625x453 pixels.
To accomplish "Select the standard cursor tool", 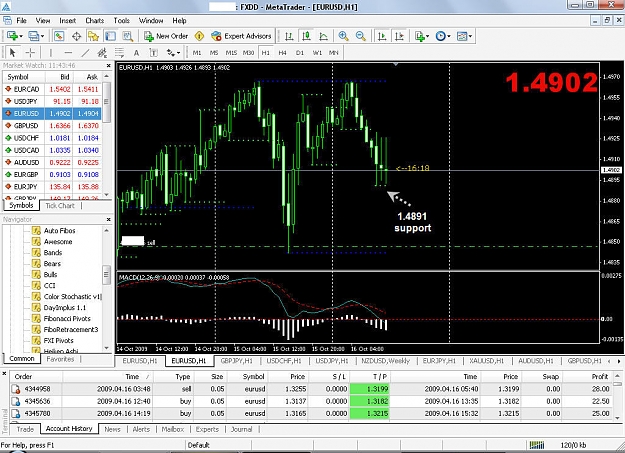I will coord(12,53).
